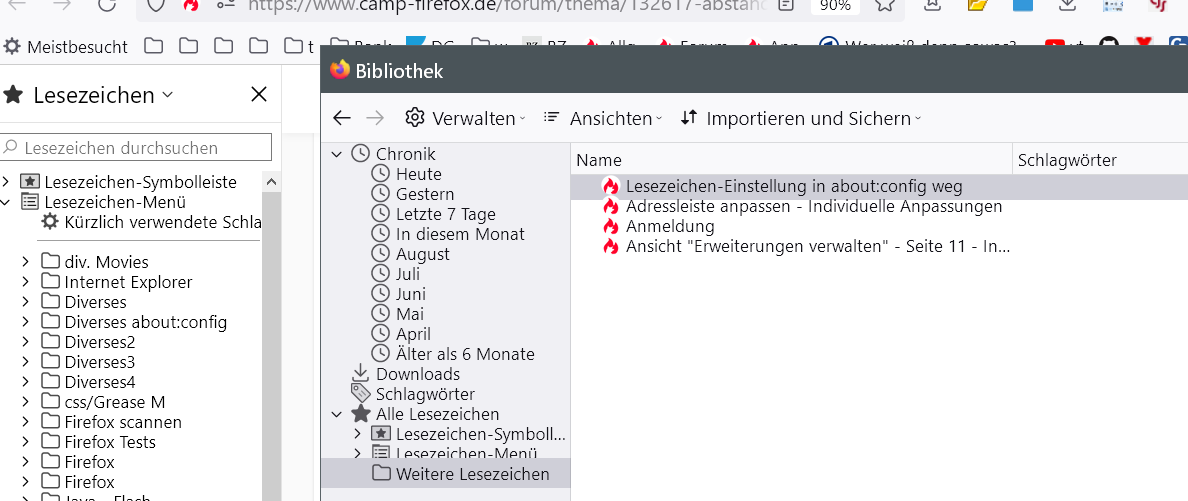Open Kürzlich verwendete Schlagwörter gear item

click(50, 222)
